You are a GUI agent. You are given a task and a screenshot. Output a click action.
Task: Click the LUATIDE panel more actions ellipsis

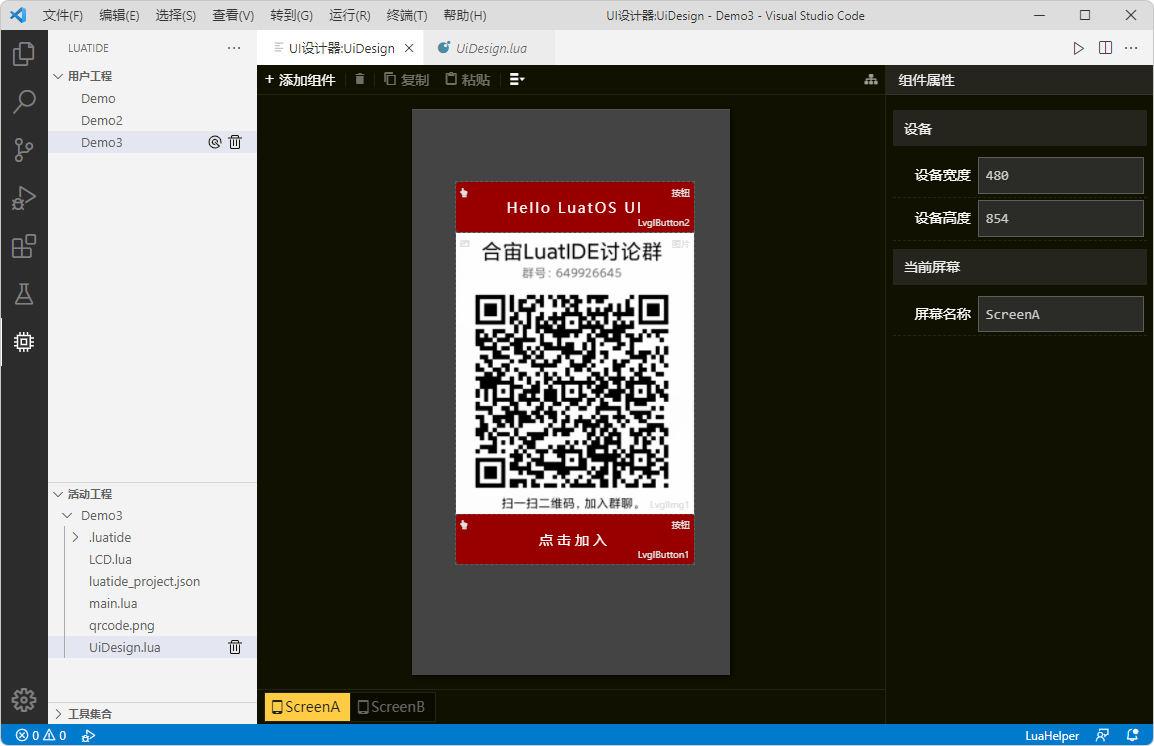click(x=234, y=48)
